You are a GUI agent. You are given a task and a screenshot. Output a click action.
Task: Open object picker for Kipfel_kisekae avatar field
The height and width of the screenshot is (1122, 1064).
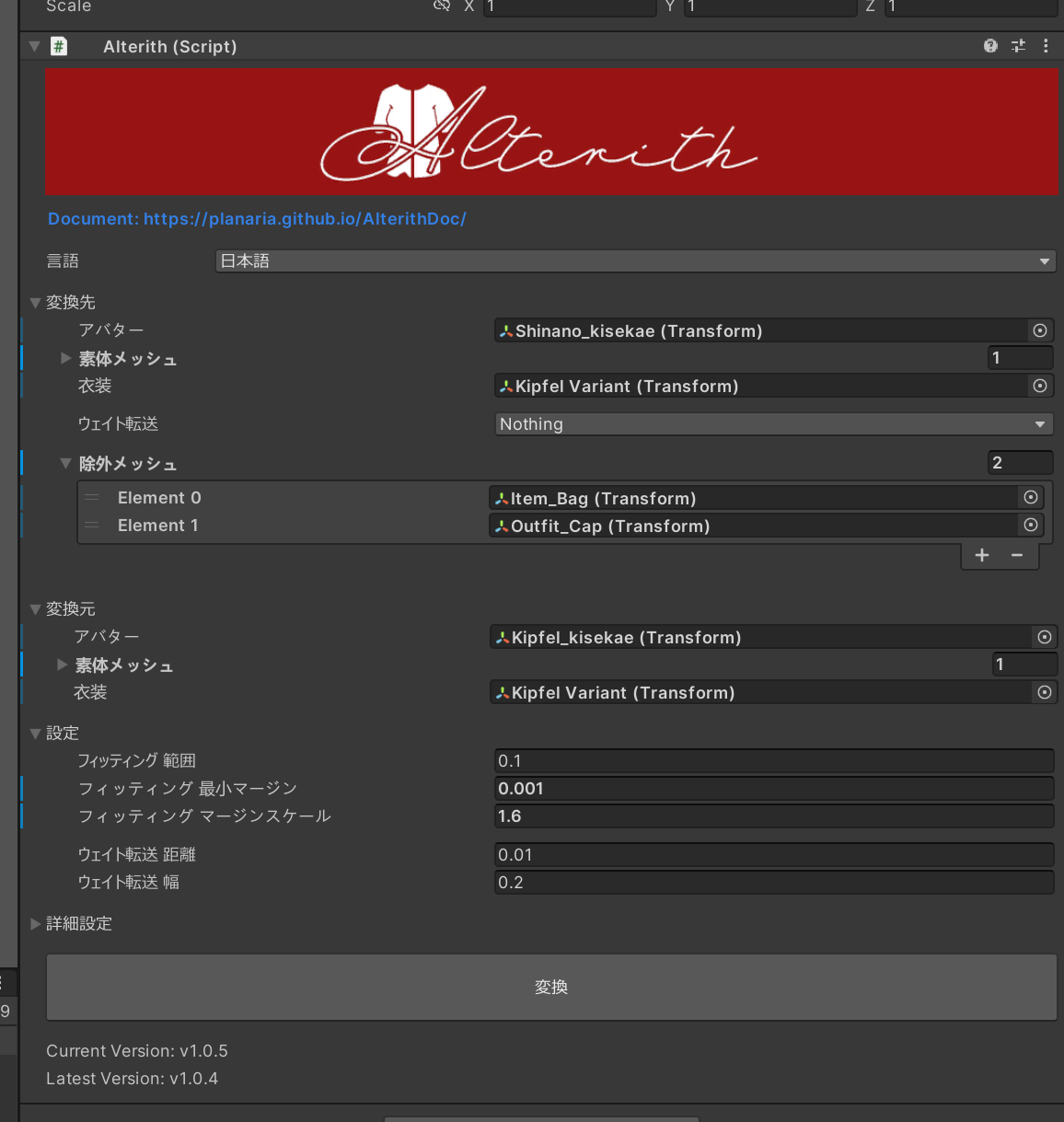click(1045, 637)
